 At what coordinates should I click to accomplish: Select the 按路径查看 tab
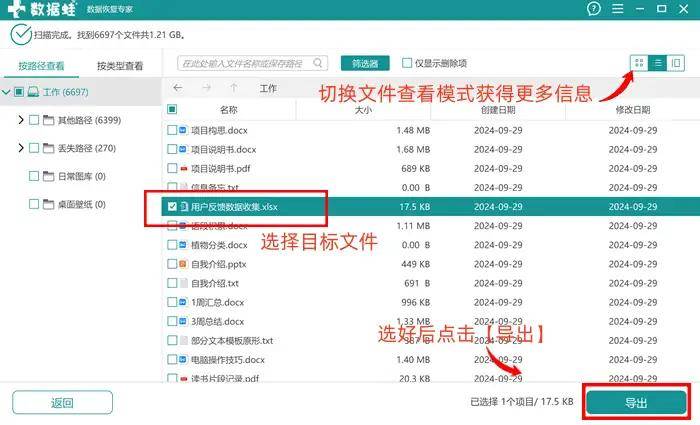click(x=40, y=66)
